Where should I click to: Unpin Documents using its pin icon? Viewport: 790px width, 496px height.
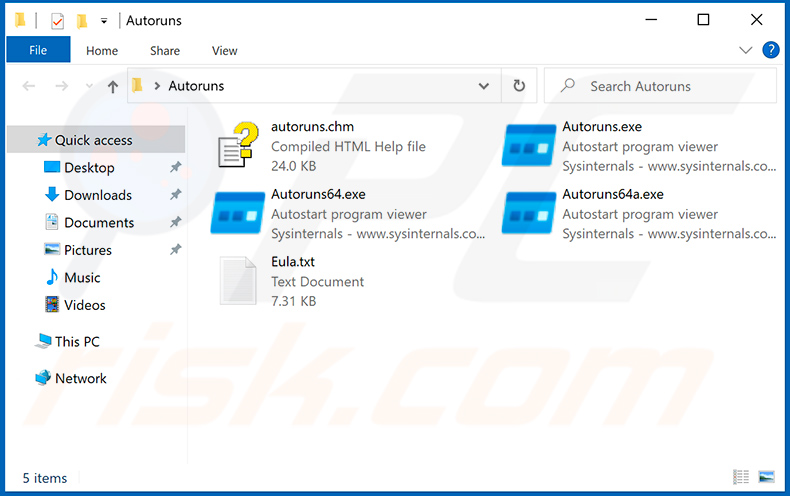click(x=175, y=222)
